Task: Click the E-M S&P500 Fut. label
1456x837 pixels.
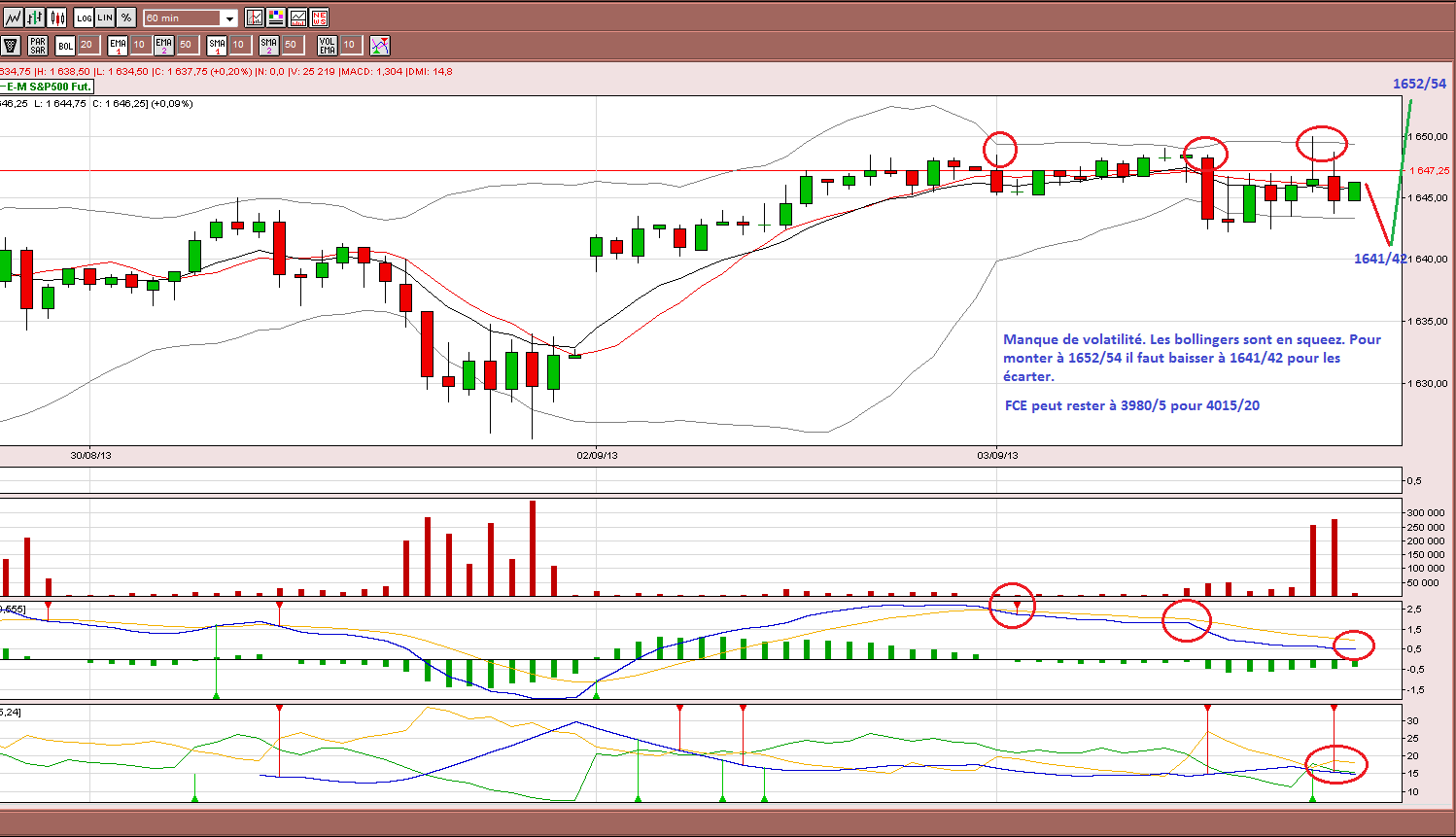Action: [47, 87]
